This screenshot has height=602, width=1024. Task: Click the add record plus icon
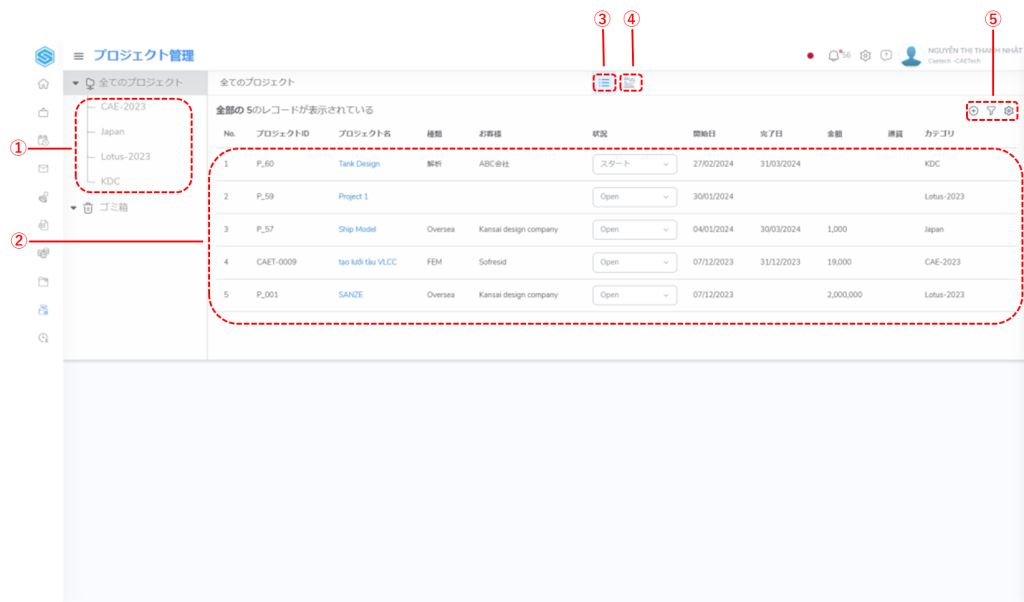(x=974, y=110)
